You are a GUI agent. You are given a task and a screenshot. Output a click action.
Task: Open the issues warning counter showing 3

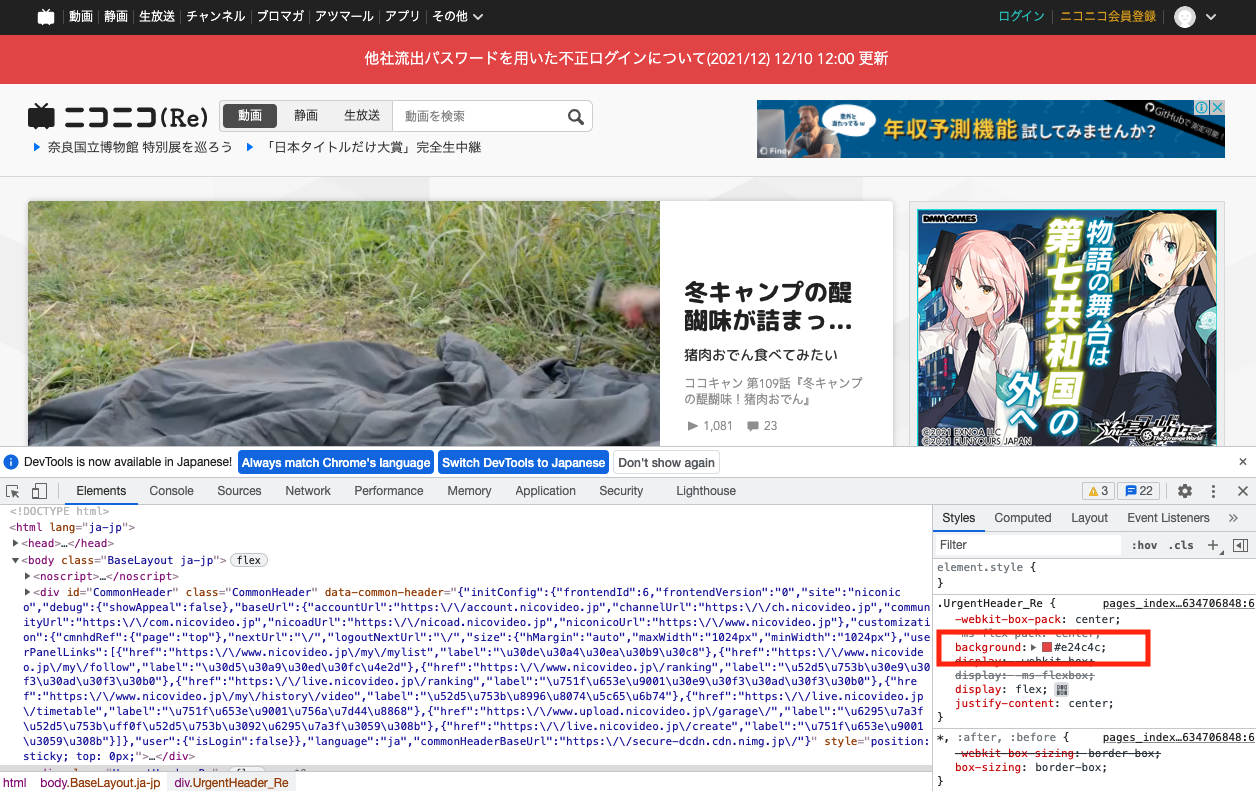[x=1097, y=491]
